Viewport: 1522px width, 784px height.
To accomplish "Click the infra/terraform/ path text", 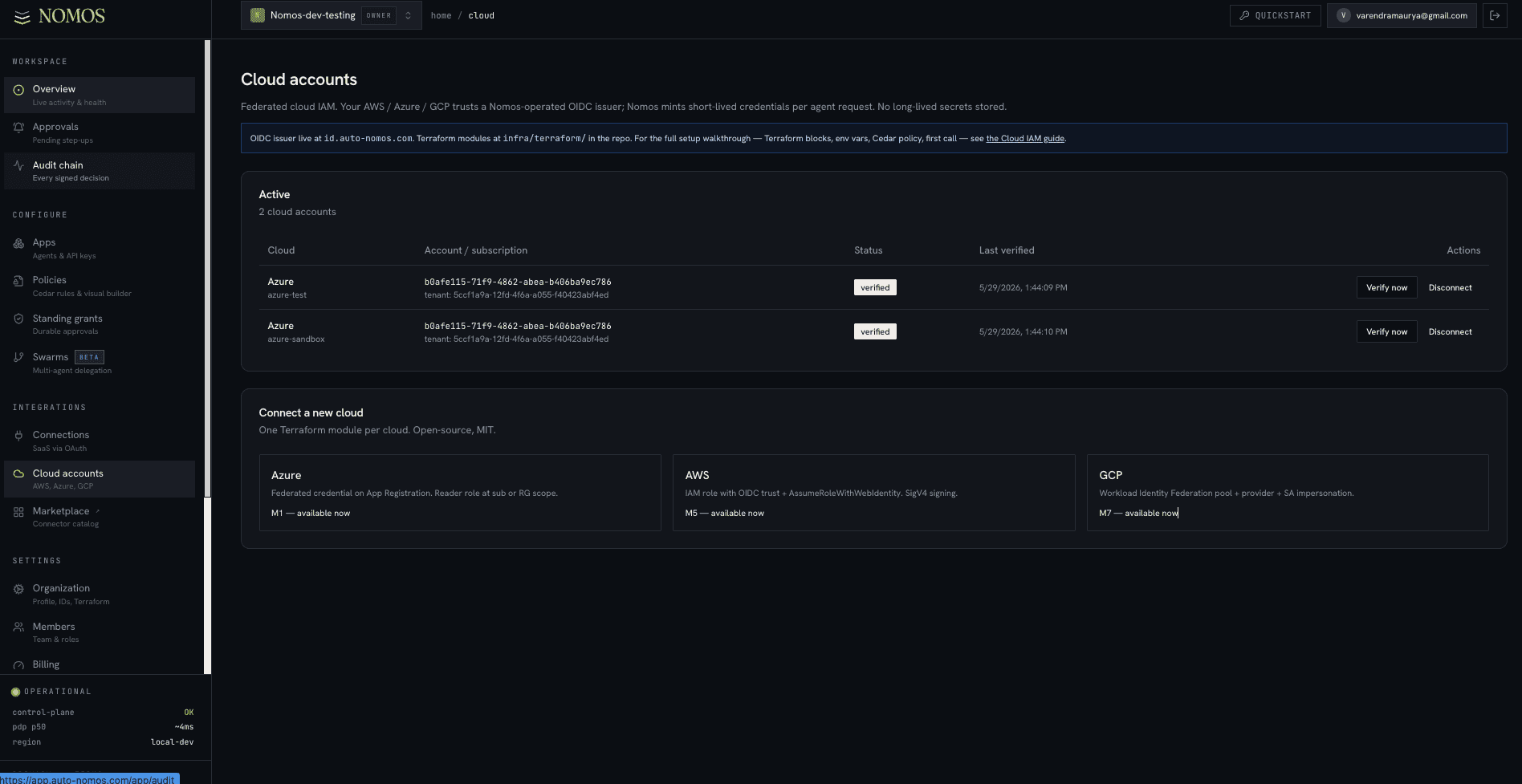I will click(x=544, y=138).
